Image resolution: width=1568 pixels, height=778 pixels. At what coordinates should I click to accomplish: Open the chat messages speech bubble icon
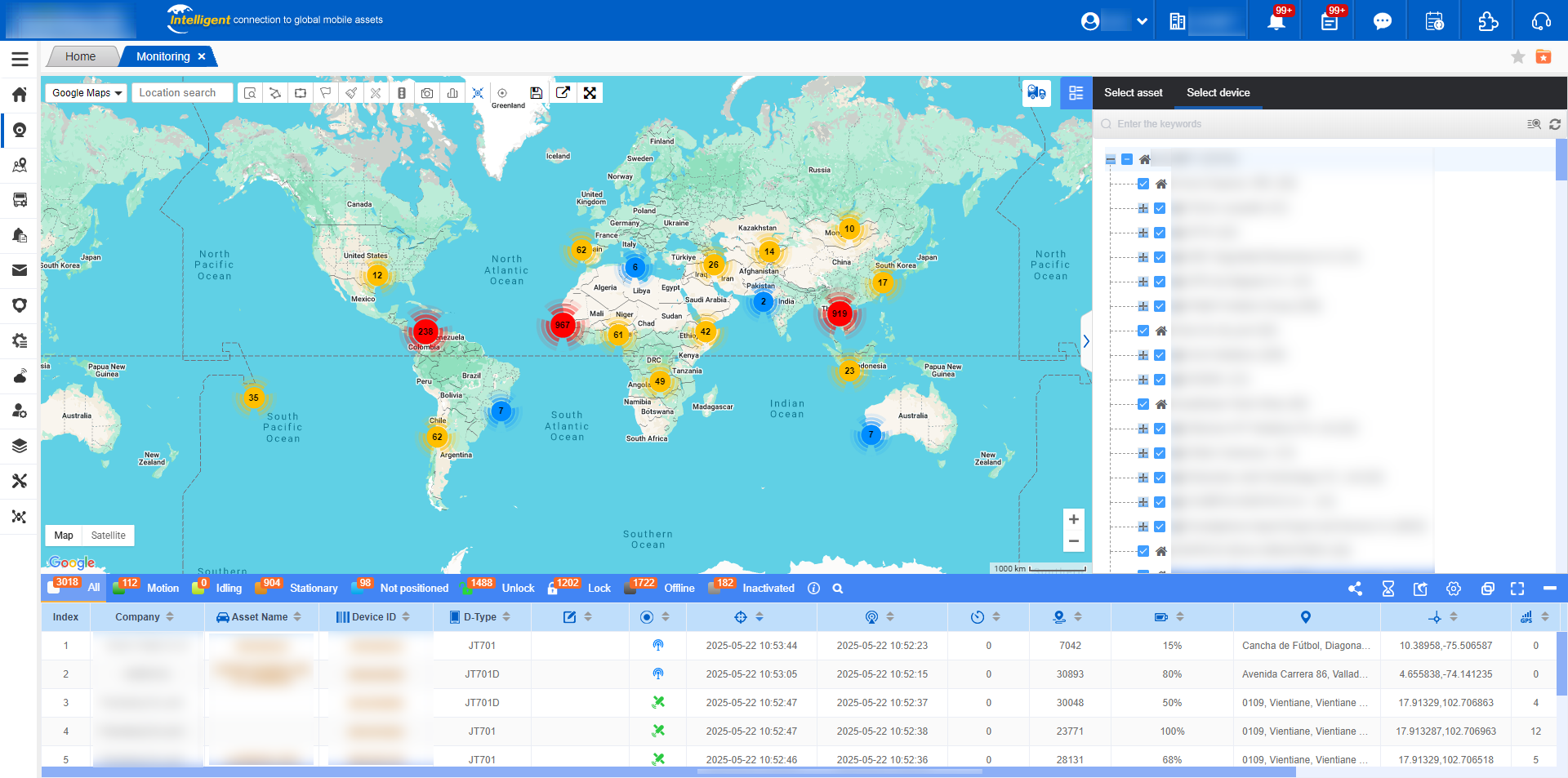(x=1382, y=21)
